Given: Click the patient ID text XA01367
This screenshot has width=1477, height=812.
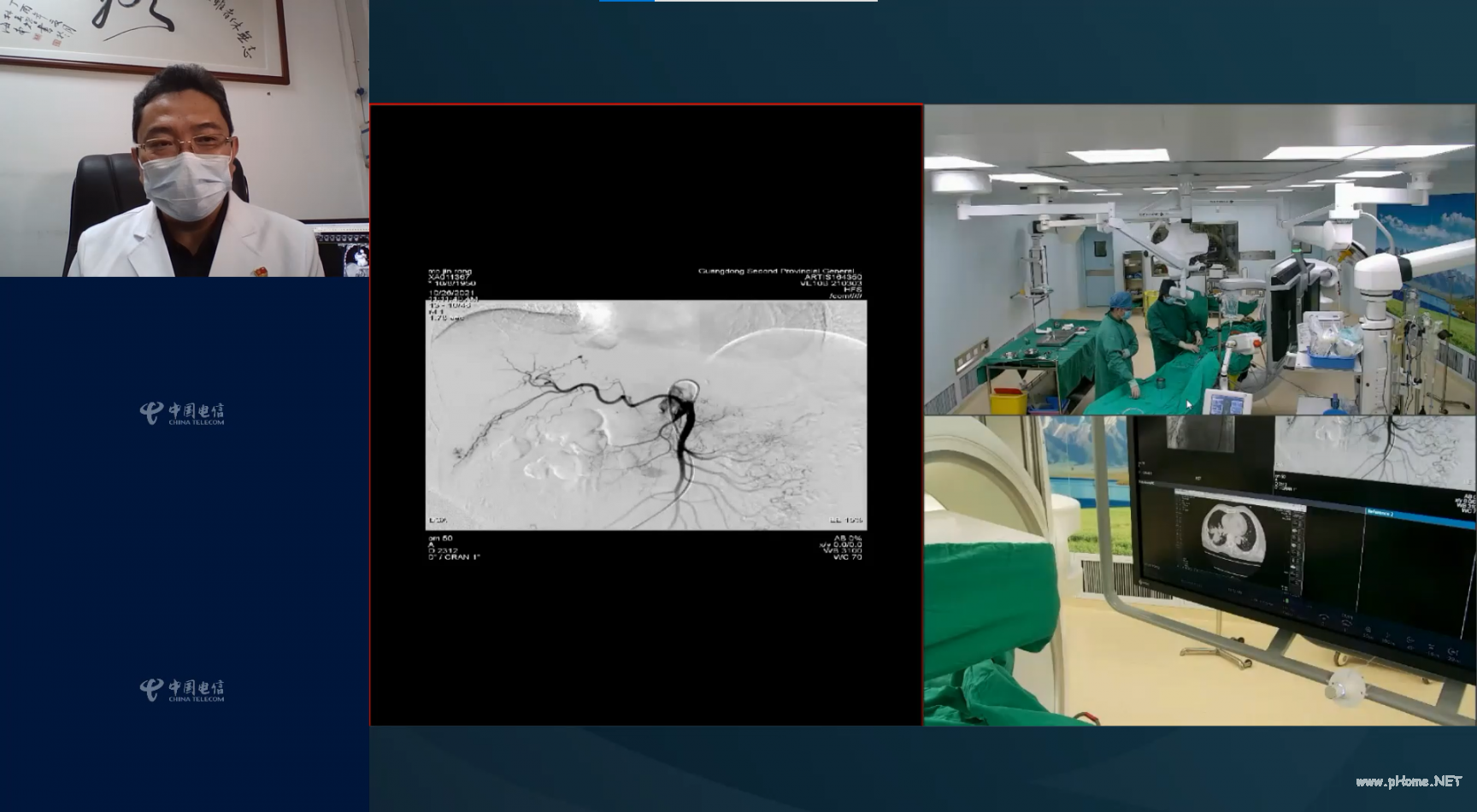Looking at the screenshot, I should pyautogui.click(x=449, y=277).
